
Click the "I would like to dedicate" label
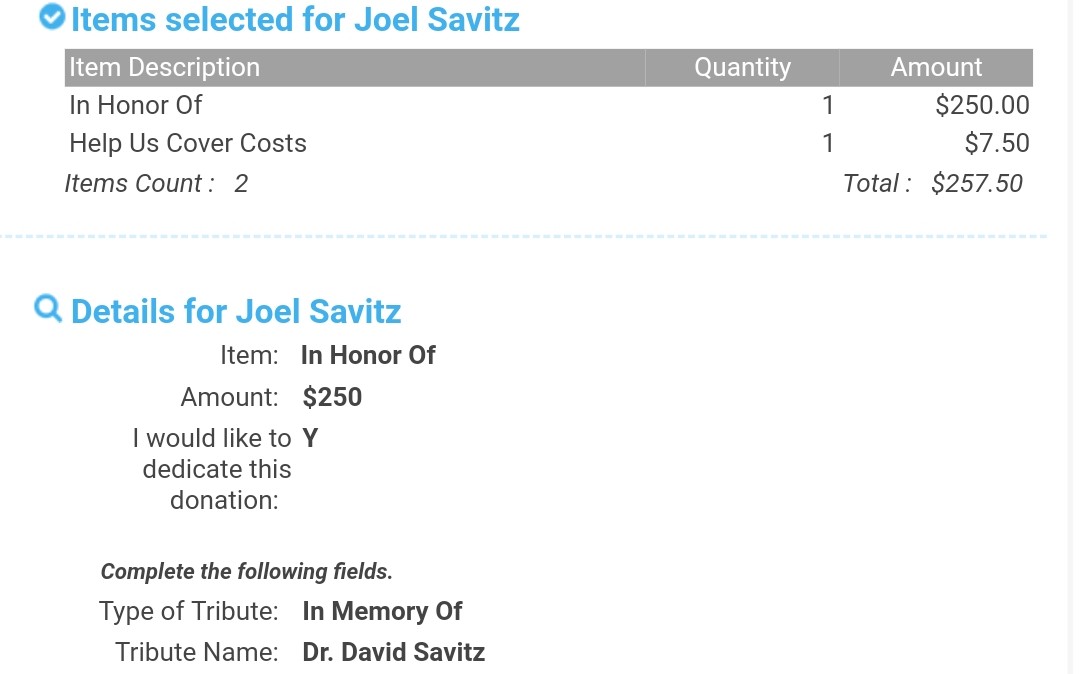pyautogui.click(x=212, y=469)
